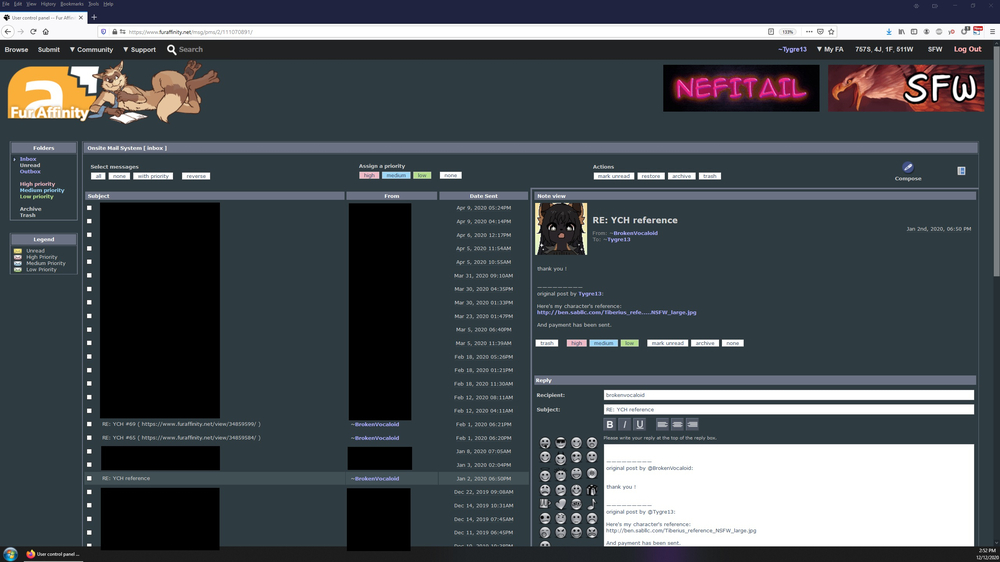Viewport: 1000px width, 562px height.
Task: Open the Submit menu item
Action: pos(48,49)
